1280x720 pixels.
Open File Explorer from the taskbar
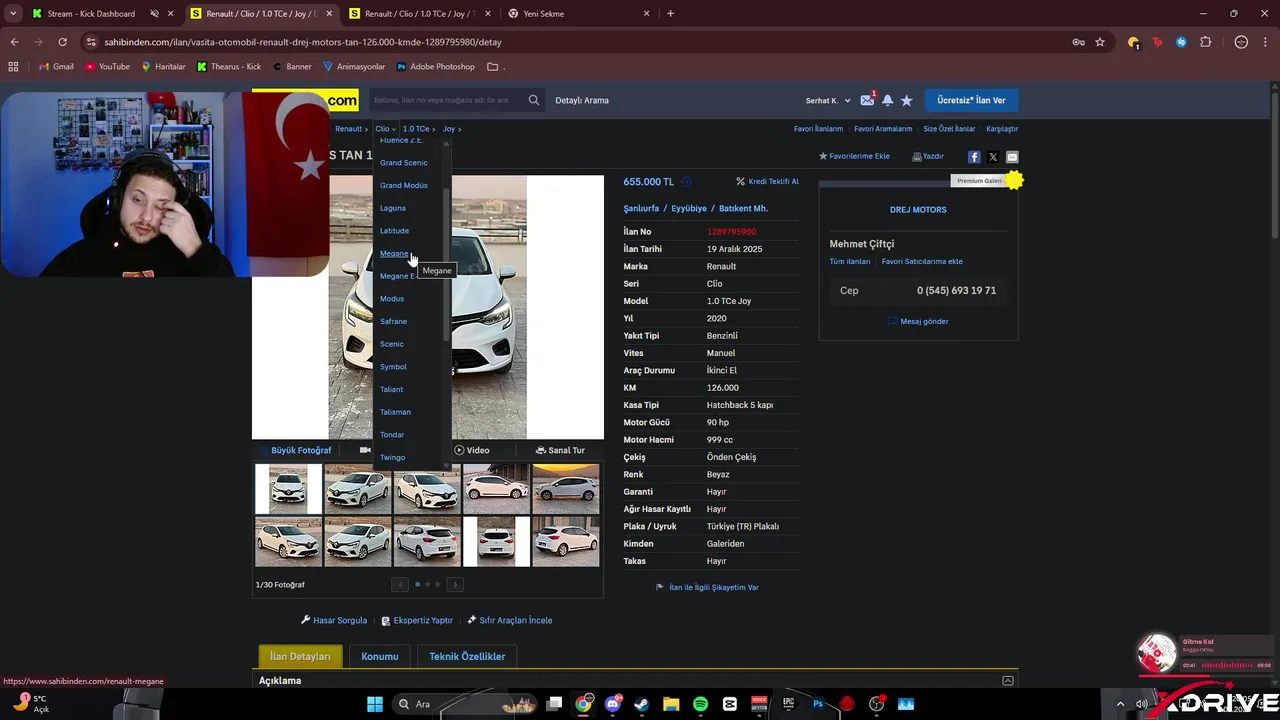[x=671, y=704]
